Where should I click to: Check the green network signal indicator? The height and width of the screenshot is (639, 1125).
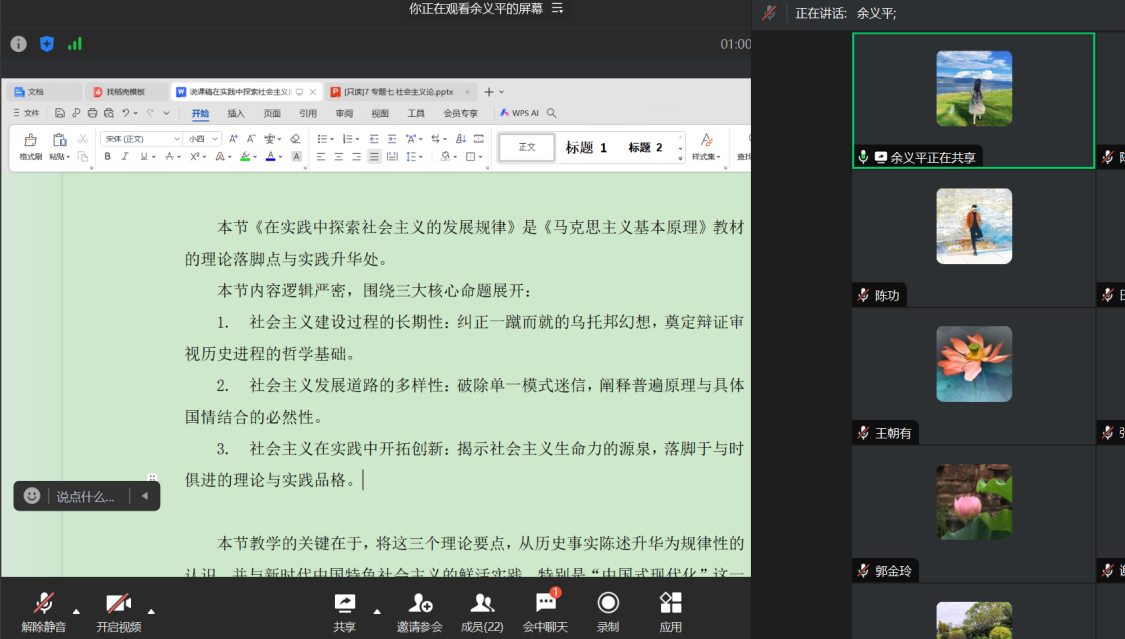75,44
